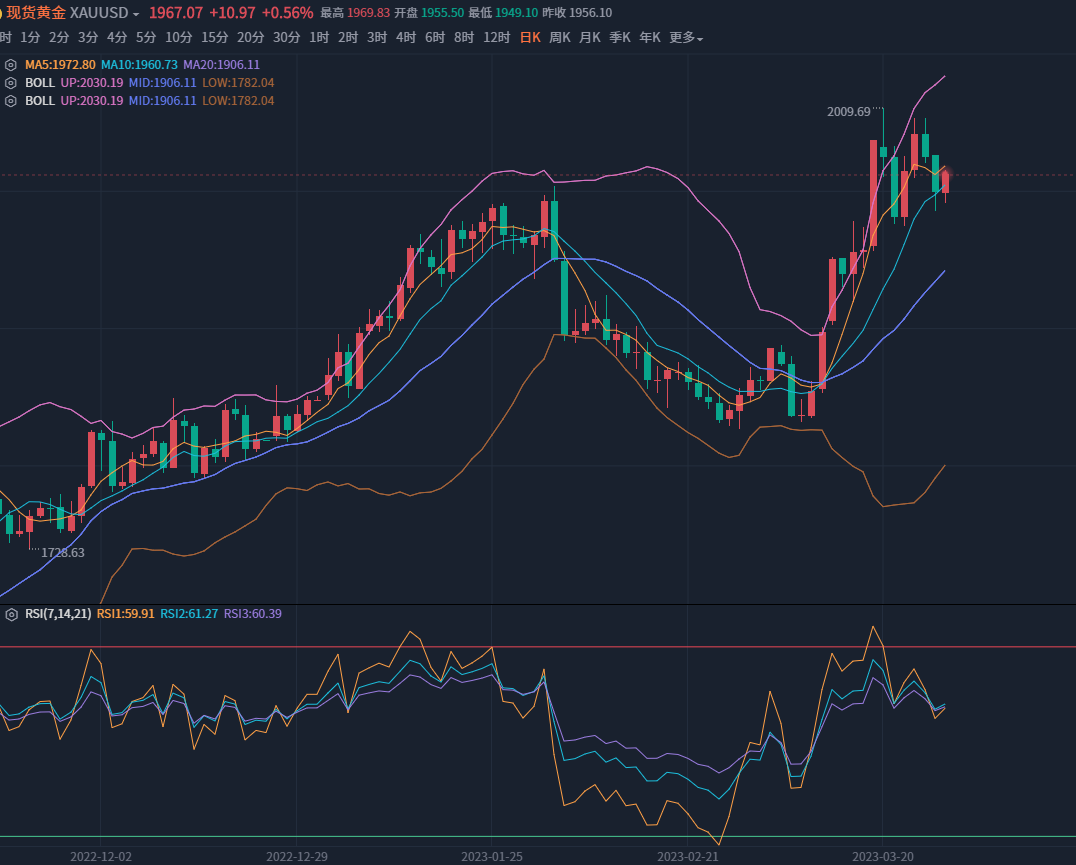This screenshot has height=865, width=1076.
Task: Select the 15分 timeframe
Action: (215, 38)
